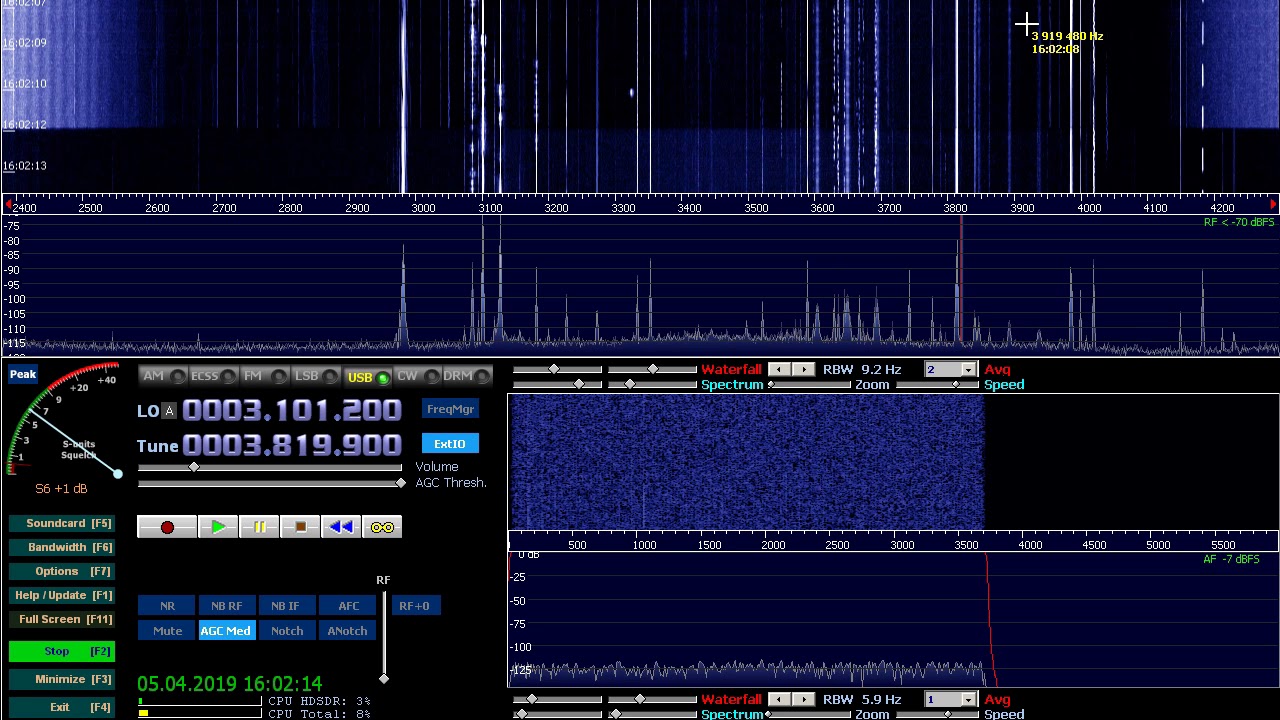
Task: Toggle the NB RF noise blanker
Action: click(226, 606)
